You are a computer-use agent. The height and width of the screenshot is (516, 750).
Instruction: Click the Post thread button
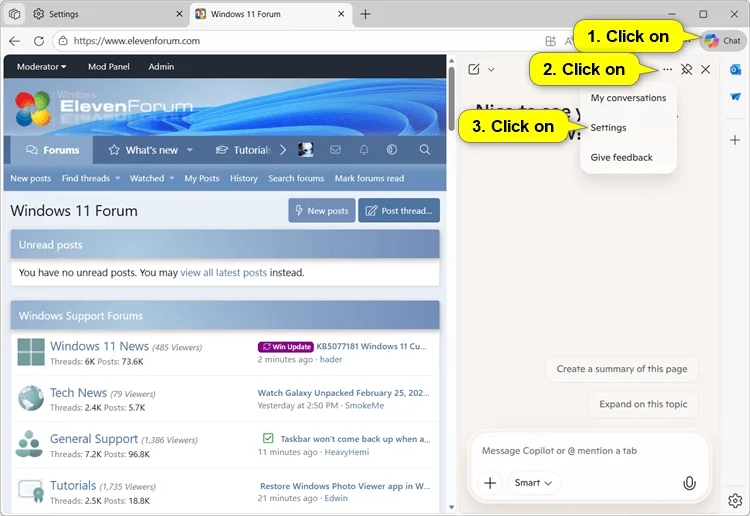click(399, 210)
